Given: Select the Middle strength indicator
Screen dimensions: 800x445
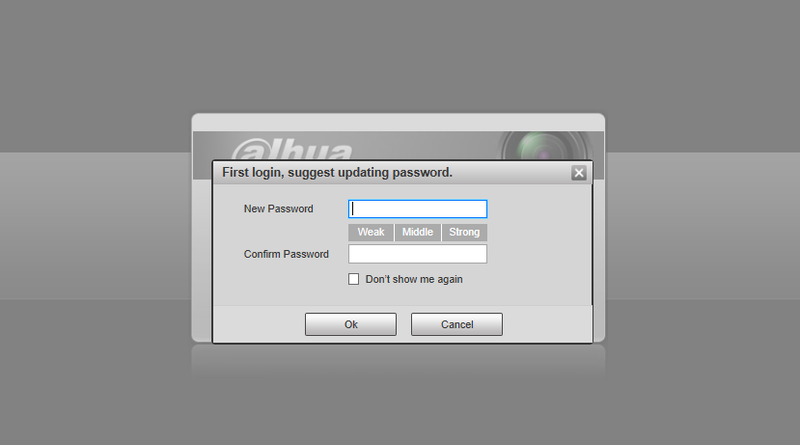Looking at the screenshot, I should pos(417,232).
